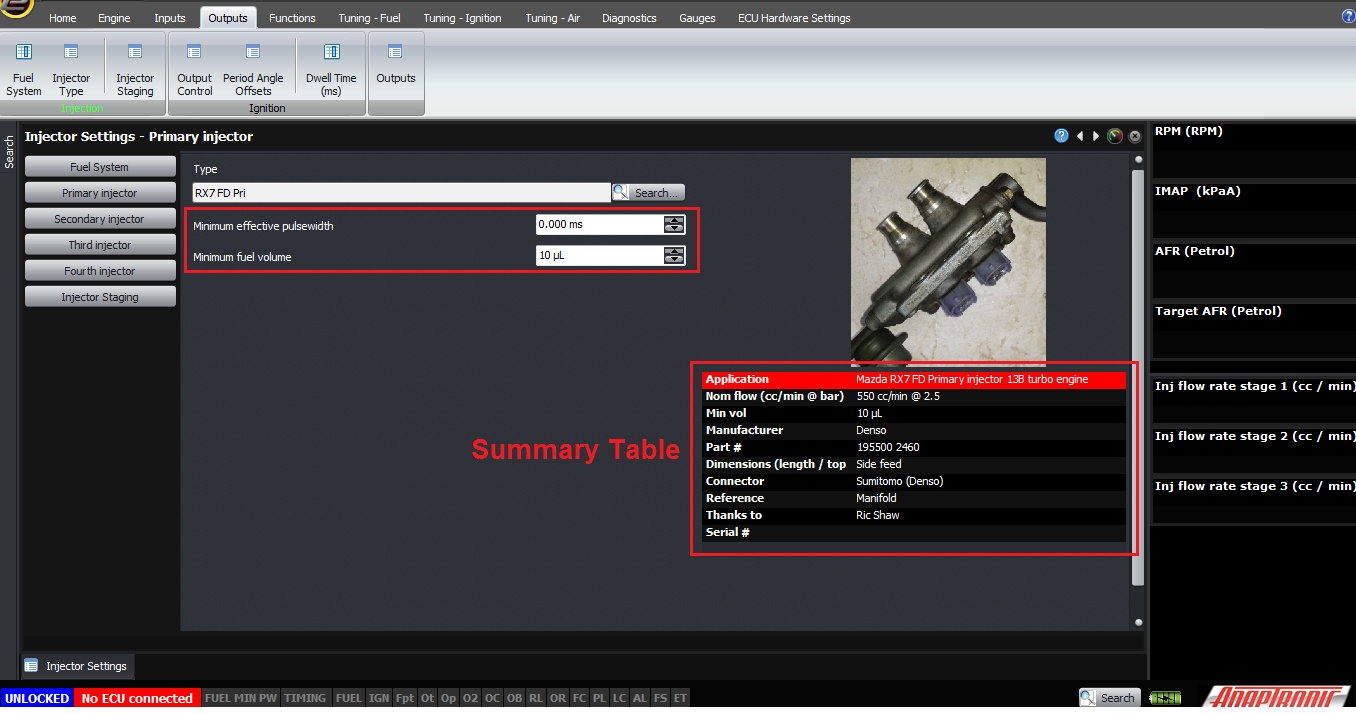Select the Secondary injector sidebar button
Viewport: 1356px width, 714px height.
[x=100, y=219]
